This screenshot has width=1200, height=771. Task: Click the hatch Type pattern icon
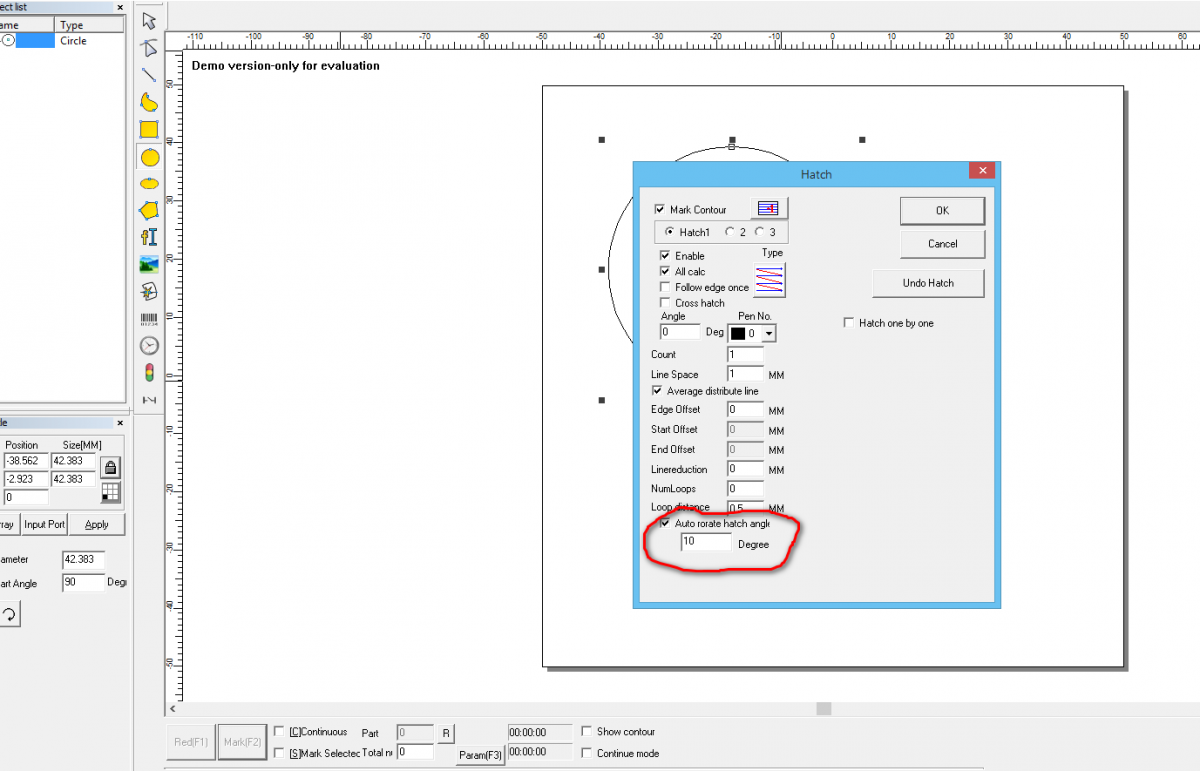[x=769, y=280]
